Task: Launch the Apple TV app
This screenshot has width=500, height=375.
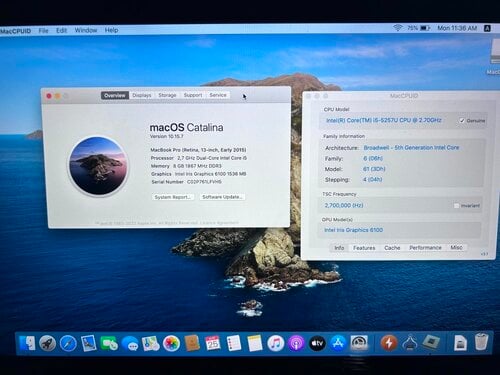Action: pyautogui.click(x=317, y=343)
